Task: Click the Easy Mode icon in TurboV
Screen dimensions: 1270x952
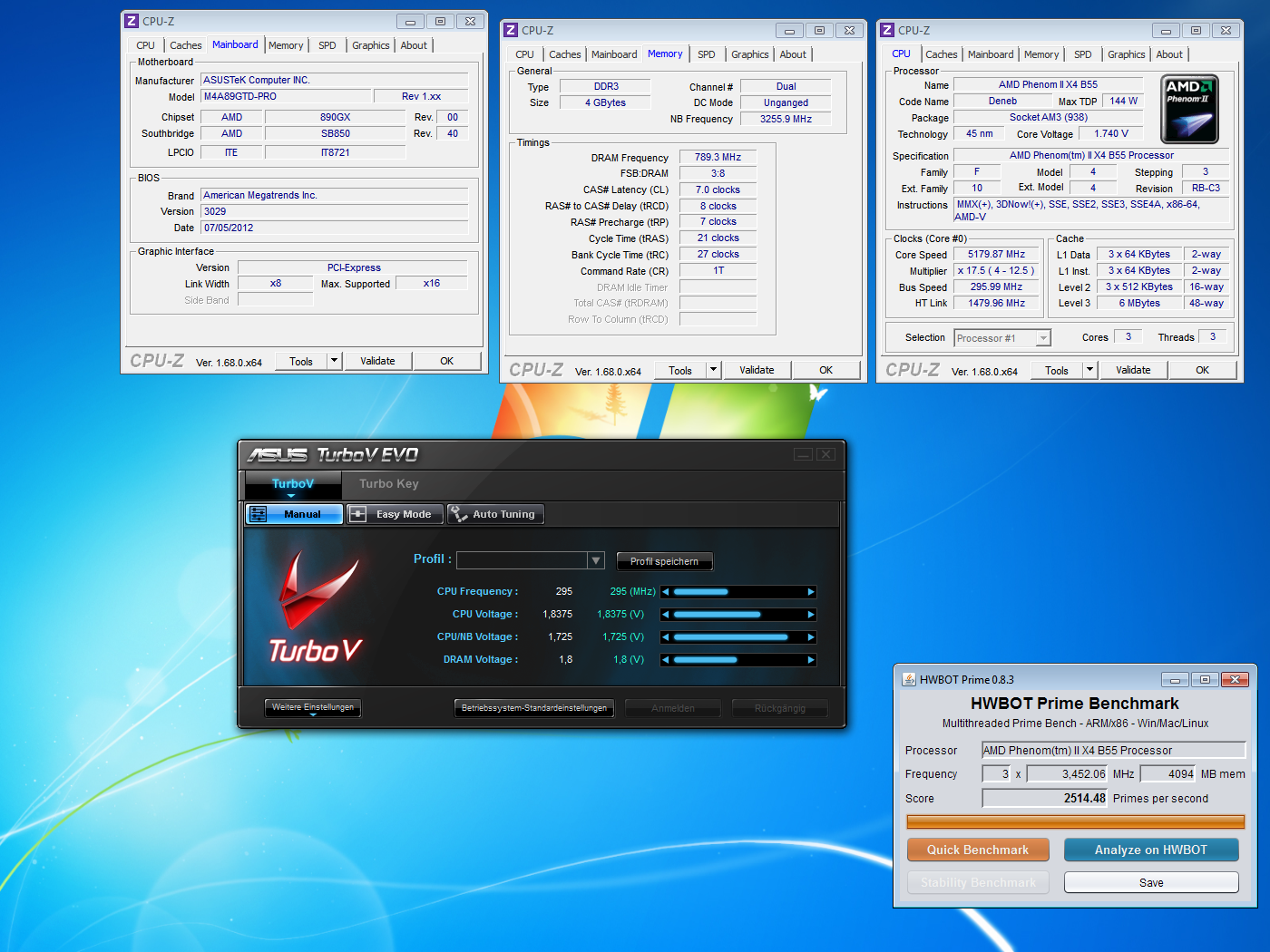Action: (x=358, y=514)
